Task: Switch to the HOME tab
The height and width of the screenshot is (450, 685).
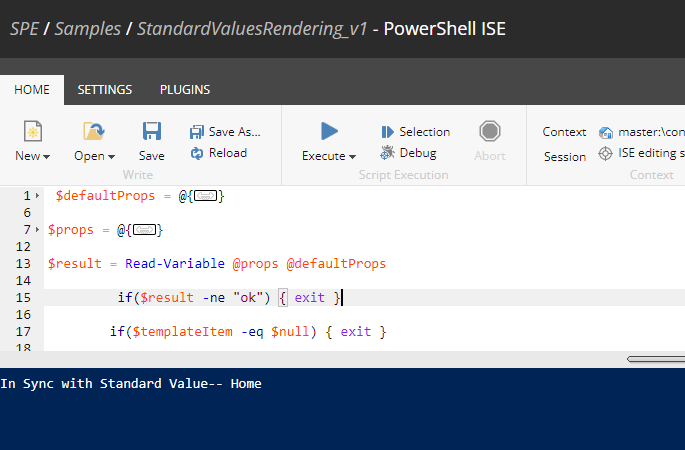Action: point(32,90)
